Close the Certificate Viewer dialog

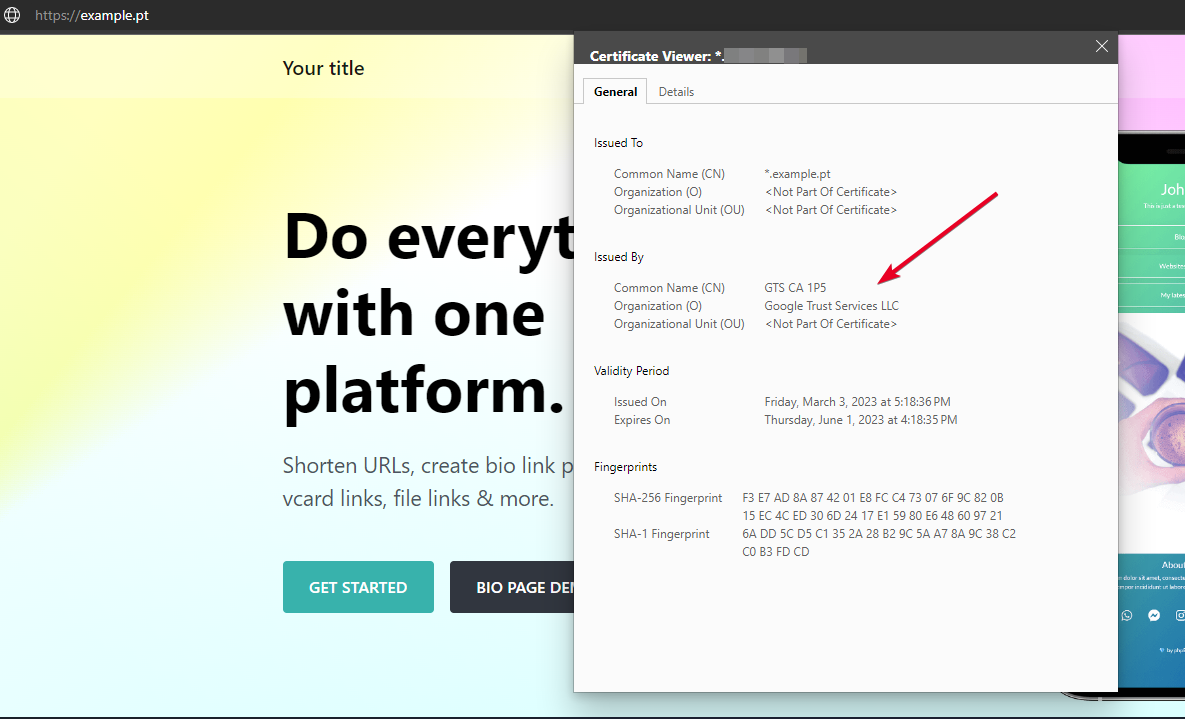tap(1102, 47)
